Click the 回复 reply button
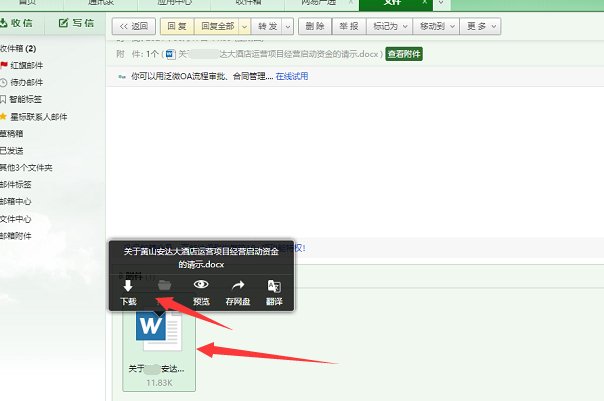Screen dimensions: 604x401 pyautogui.click(x=177, y=26)
